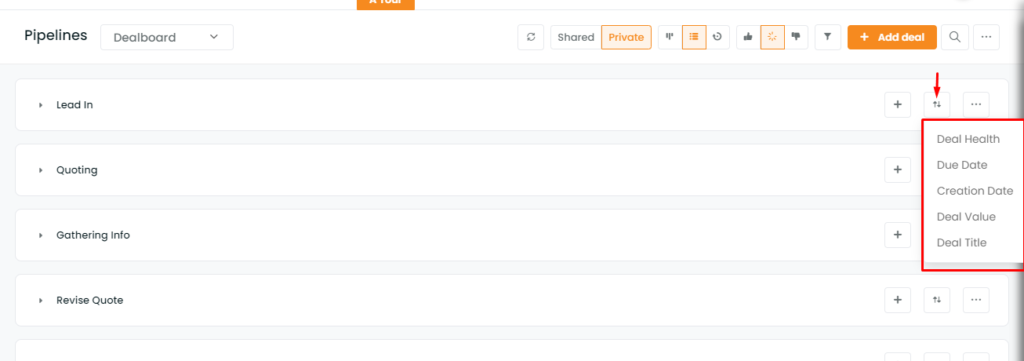Click the Add deal button
This screenshot has width=1024, height=361.
pyautogui.click(x=892, y=37)
